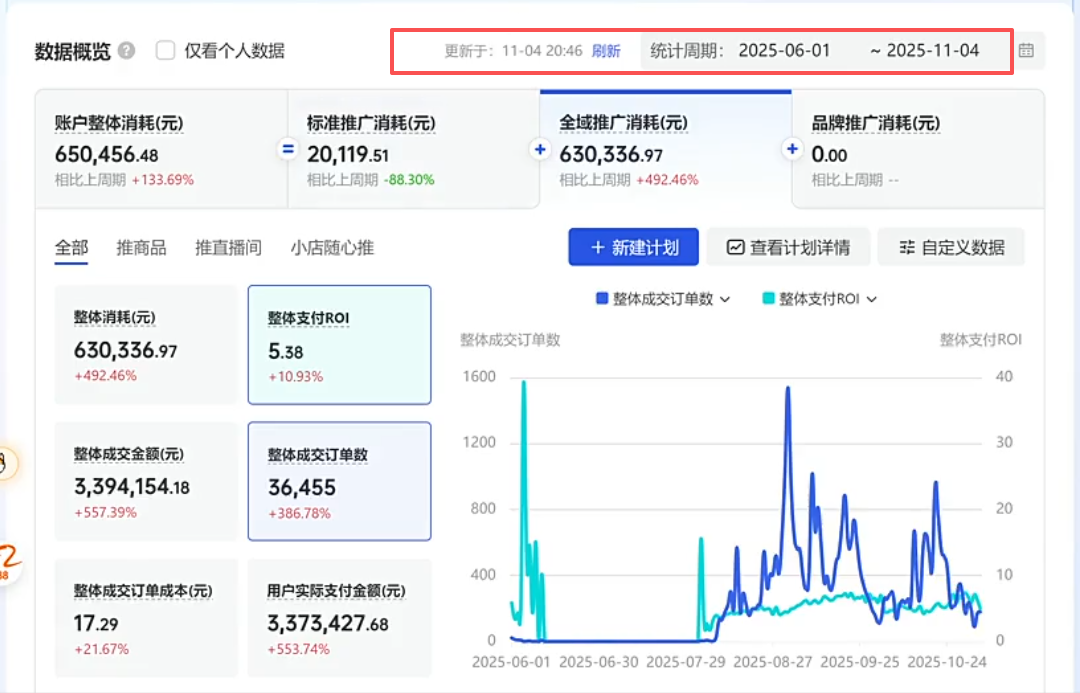Open the start date 2025-06-01 selector
1080x693 pixels.
(784, 50)
